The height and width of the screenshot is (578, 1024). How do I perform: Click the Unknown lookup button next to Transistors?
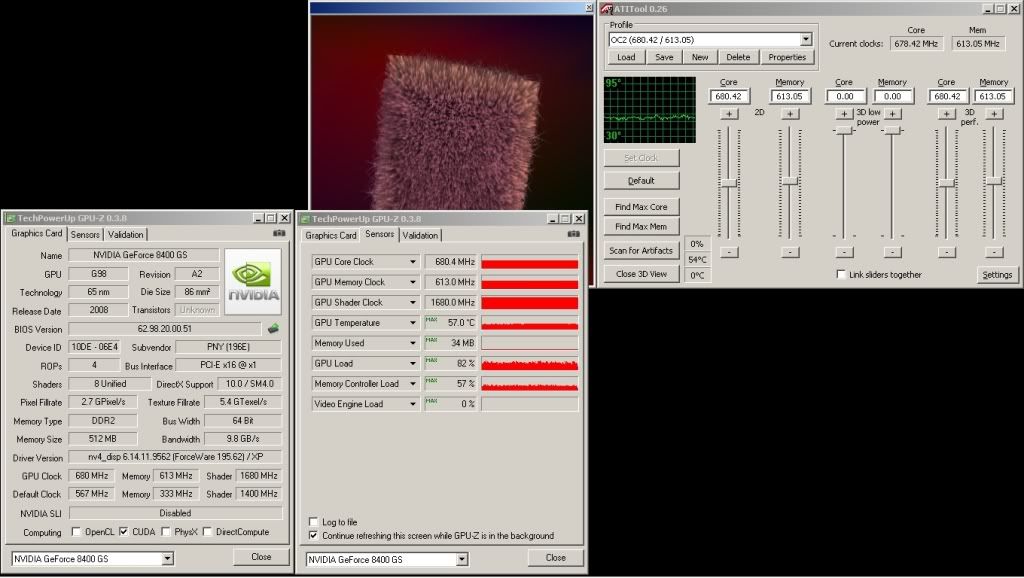click(x=196, y=310)
